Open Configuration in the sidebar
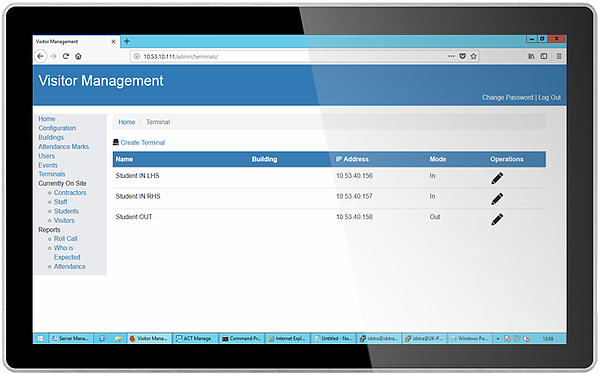The height and width of the screenshot is (374, 600). (57, 128)
